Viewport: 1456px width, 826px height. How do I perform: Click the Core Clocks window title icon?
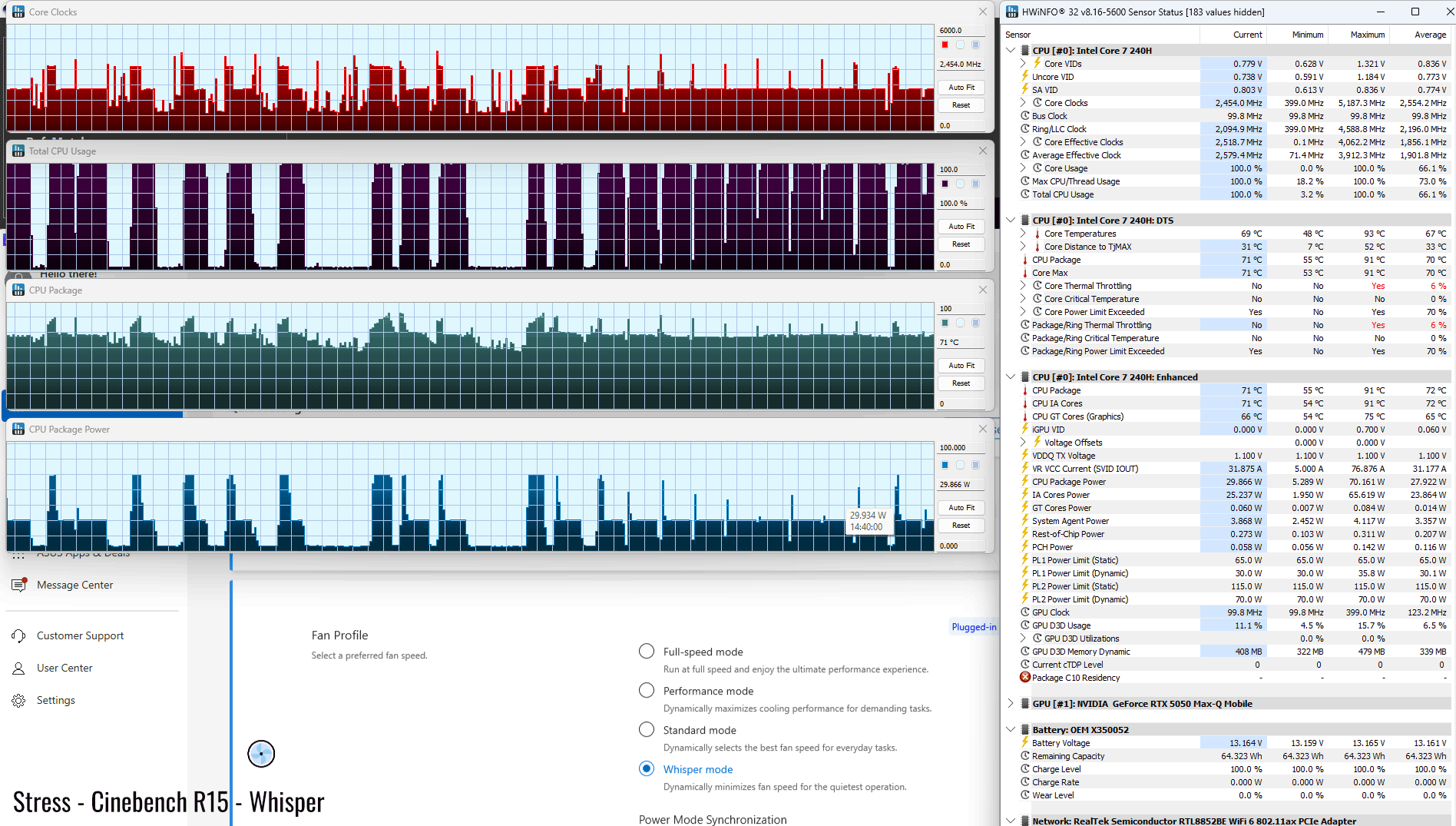click(x=18, y=12)
